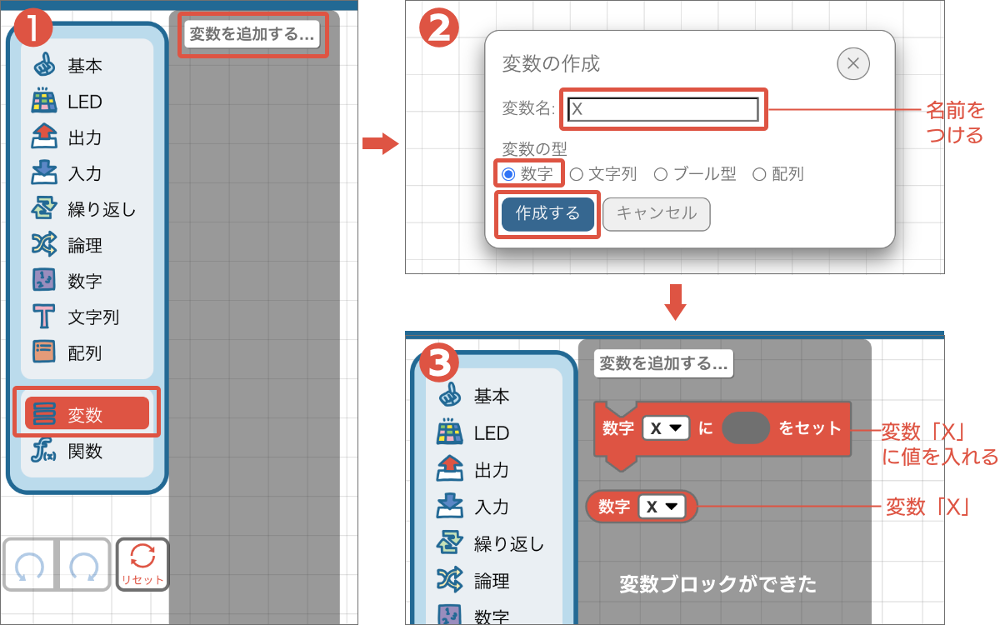Viewport: 1000px width, 625px height.
Task: Select the 配列 radio button
Action: click(x=759, y=174)
